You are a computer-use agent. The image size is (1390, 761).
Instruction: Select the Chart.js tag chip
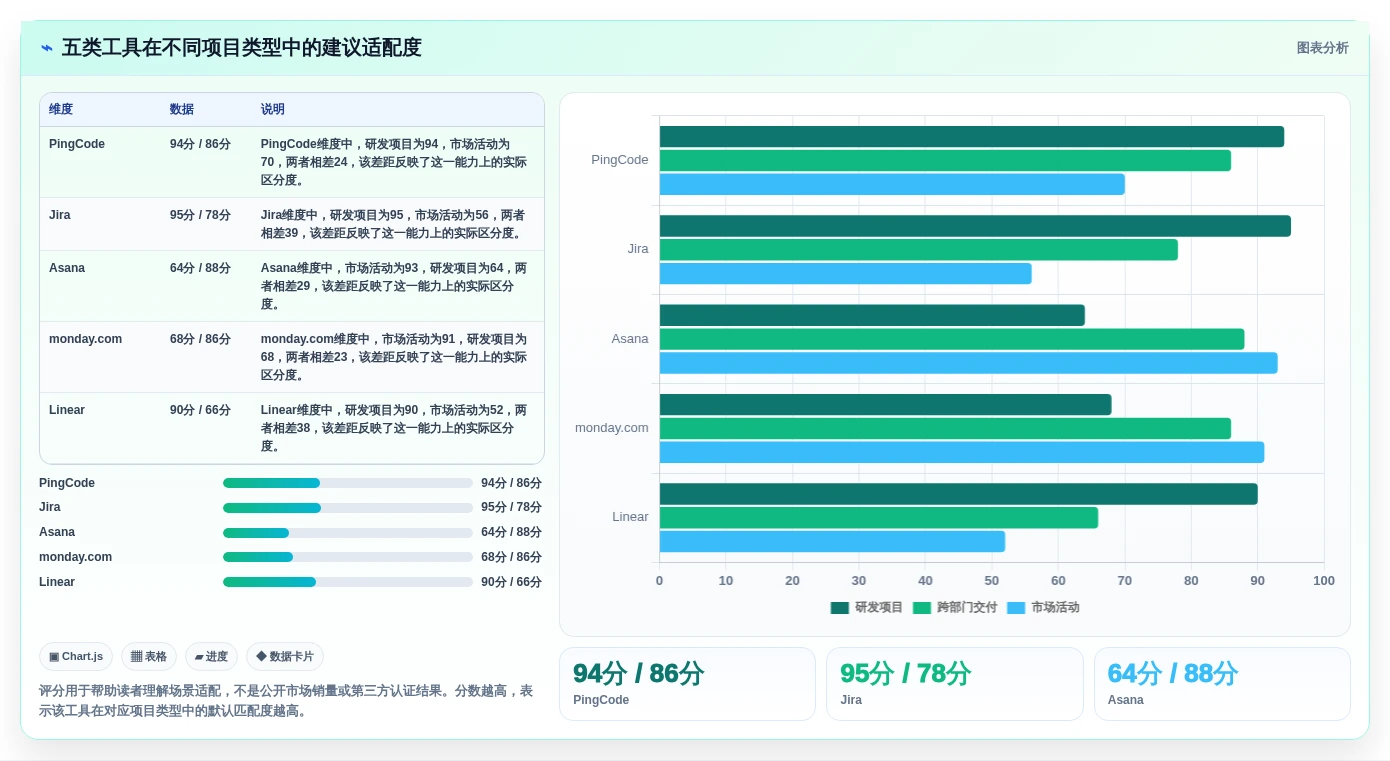[76, 656]
